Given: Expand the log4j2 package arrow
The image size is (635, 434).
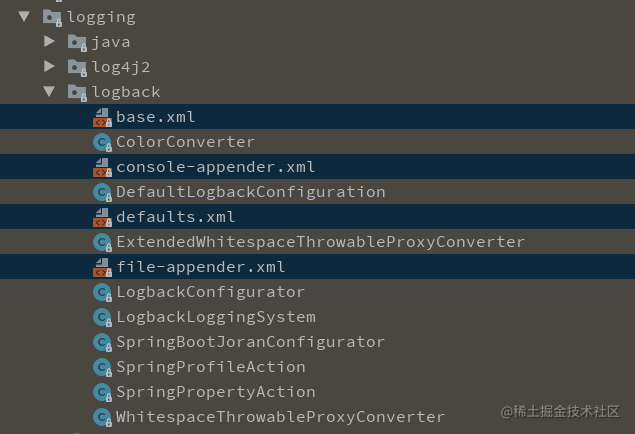Looking at the screenshot, I should click(49, 67).
